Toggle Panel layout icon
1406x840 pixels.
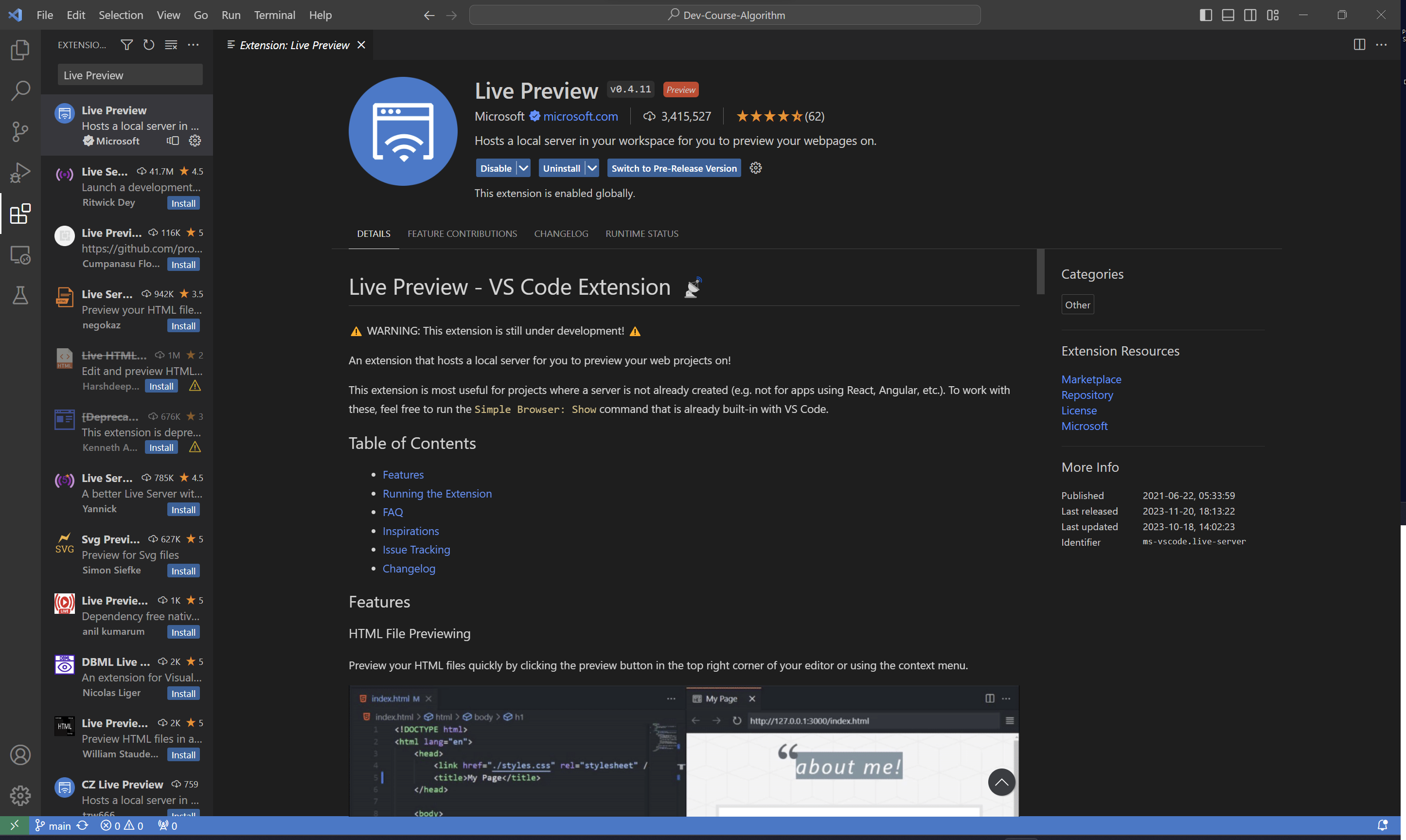coord(1228,15)
